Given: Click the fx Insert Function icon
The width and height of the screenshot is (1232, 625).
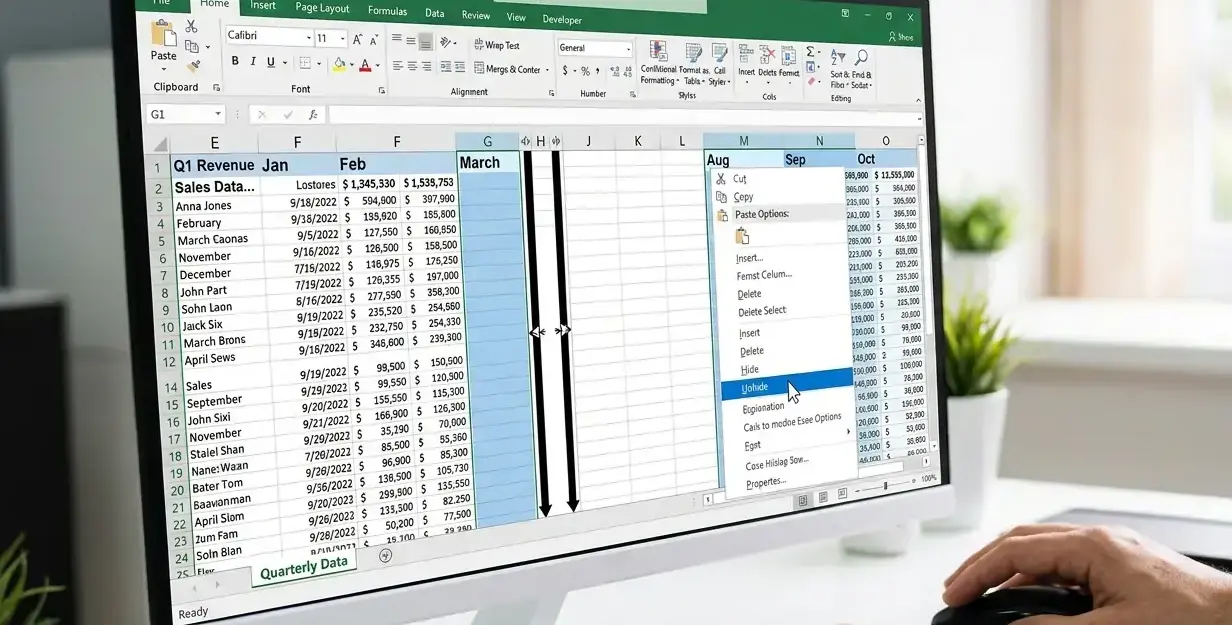Looking at the screenshot, I should [x=314, y=115].
